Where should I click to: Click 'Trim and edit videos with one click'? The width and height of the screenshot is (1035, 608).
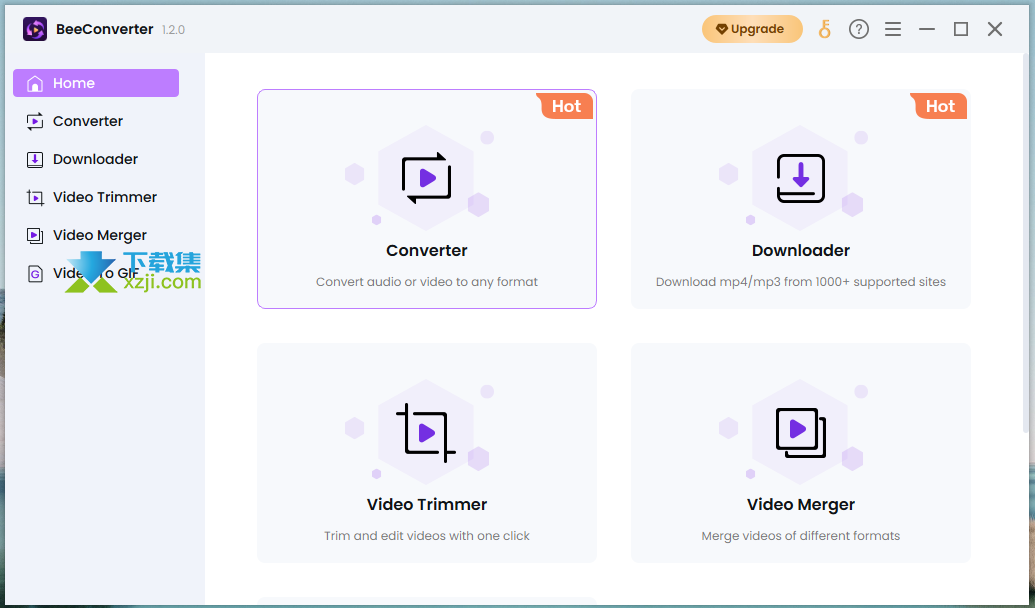point(427,536)
